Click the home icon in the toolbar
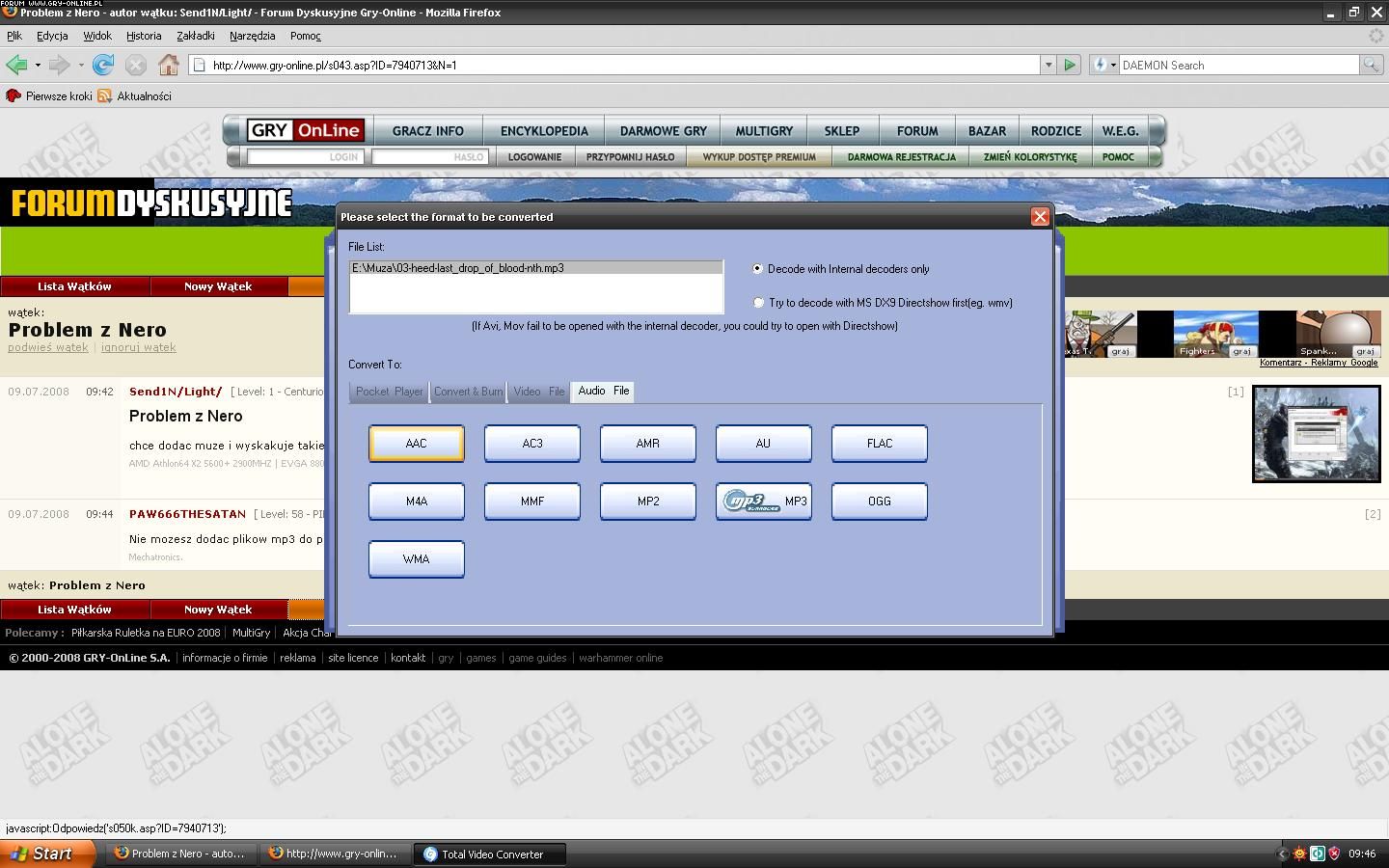 point(169,65)
